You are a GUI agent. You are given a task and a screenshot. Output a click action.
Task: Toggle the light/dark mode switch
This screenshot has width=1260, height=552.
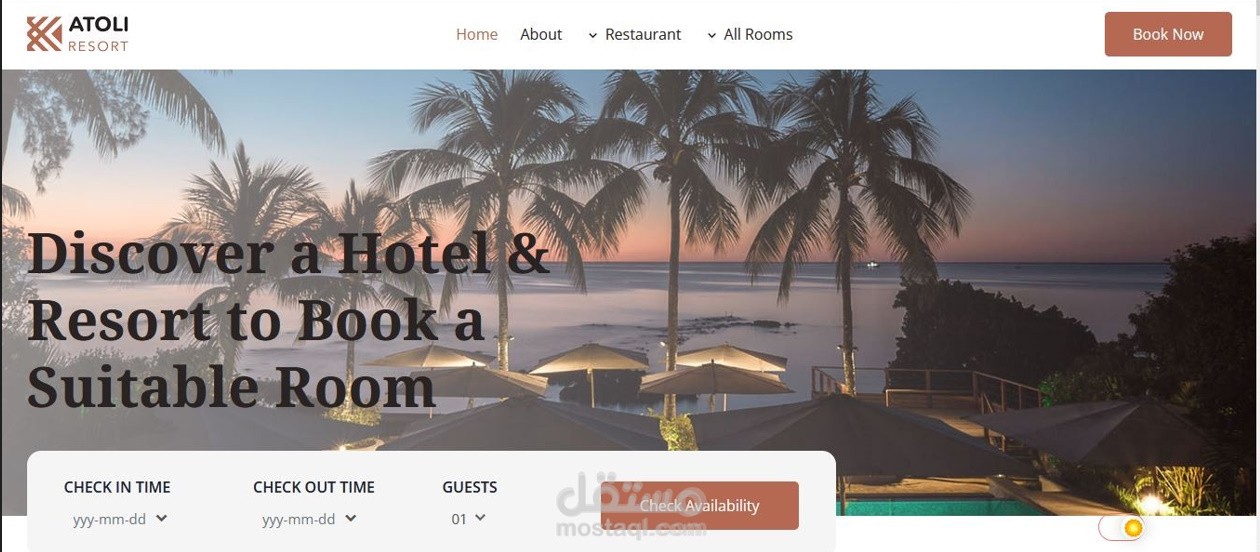point(1121,527)
